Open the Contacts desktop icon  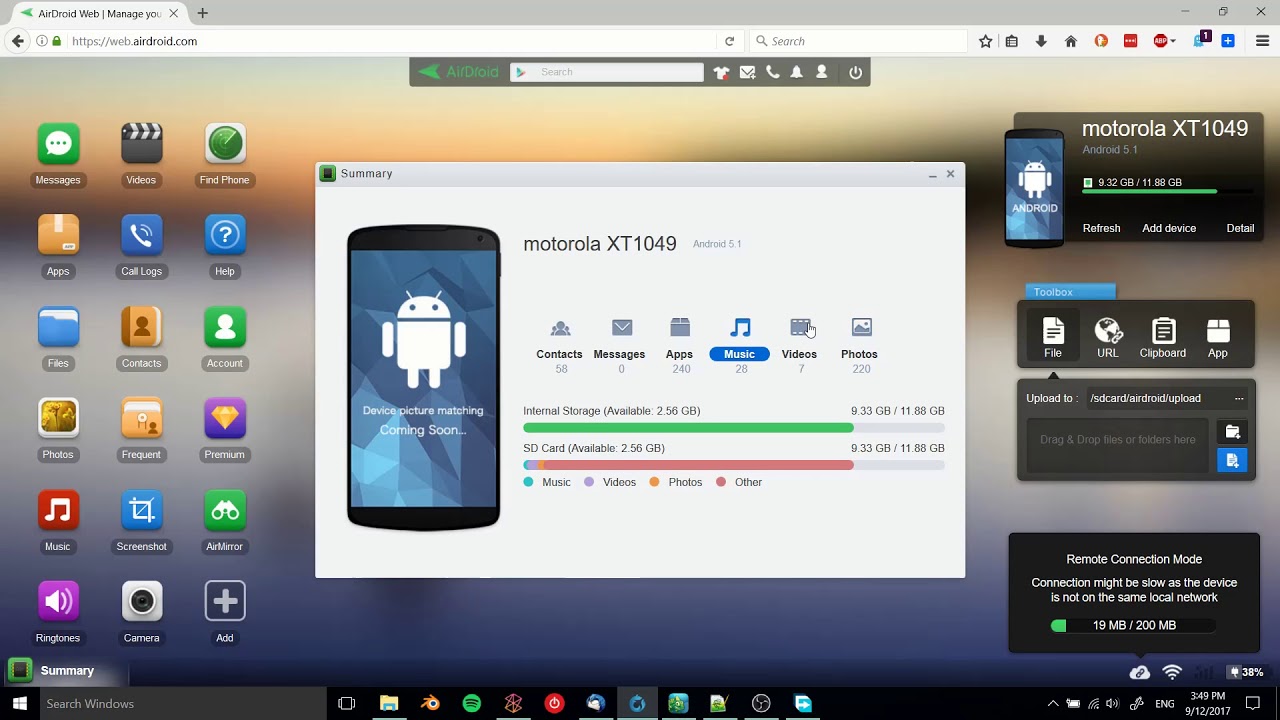(141, 327)
